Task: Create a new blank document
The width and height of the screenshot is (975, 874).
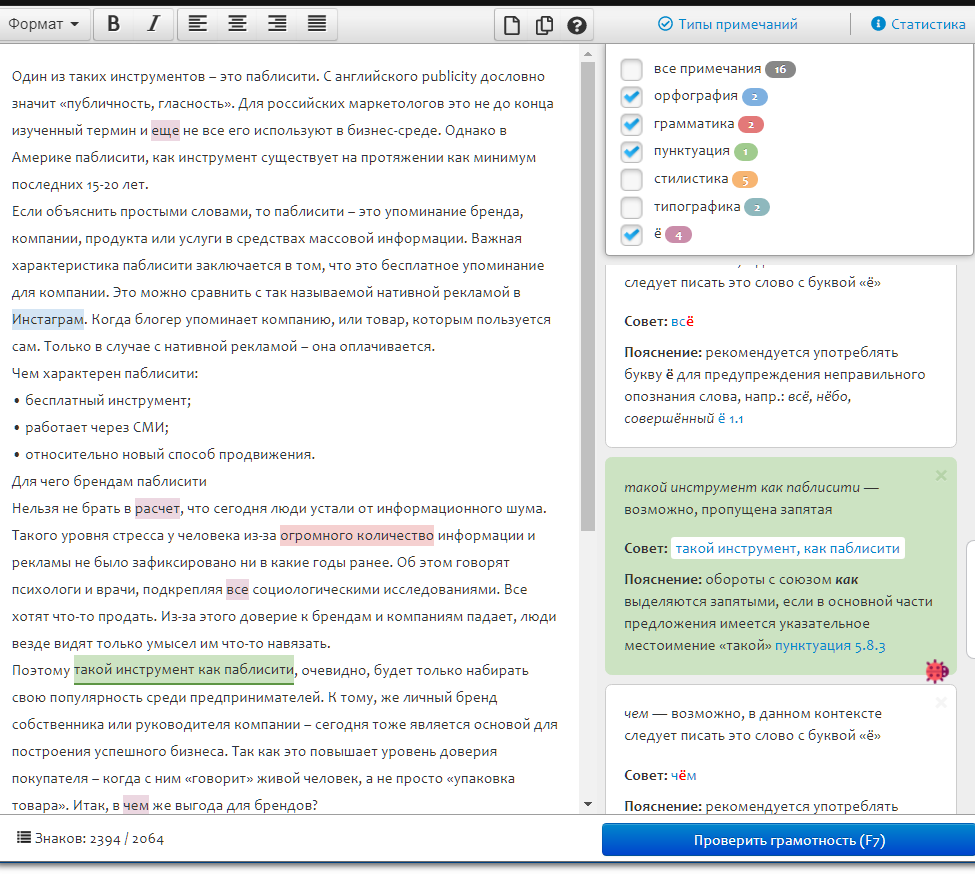Action: pos(512,25)
